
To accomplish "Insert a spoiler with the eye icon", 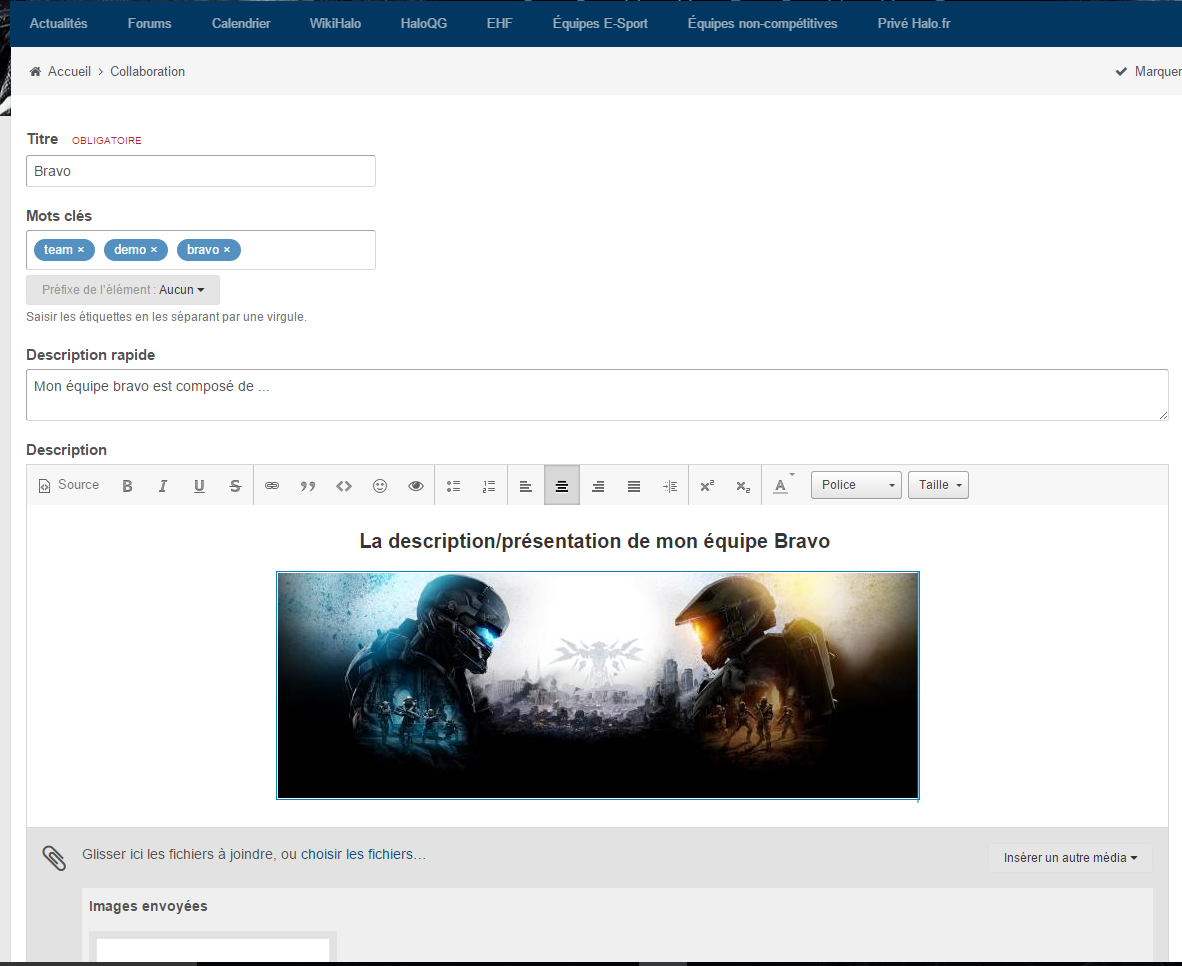I will [x=415, y=486].
